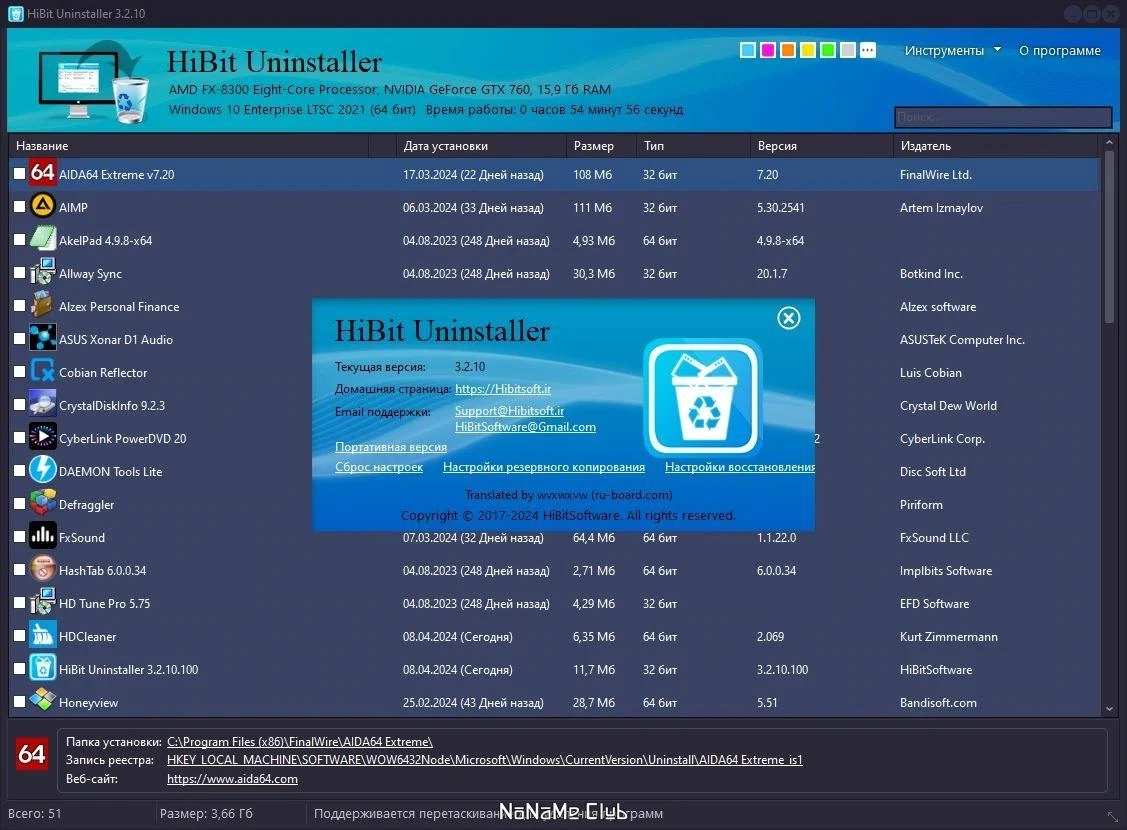The height and width of the screenshot is (830, 1127).
Task: Check the AIMP checkbox
Action: [x=19, y=207]
